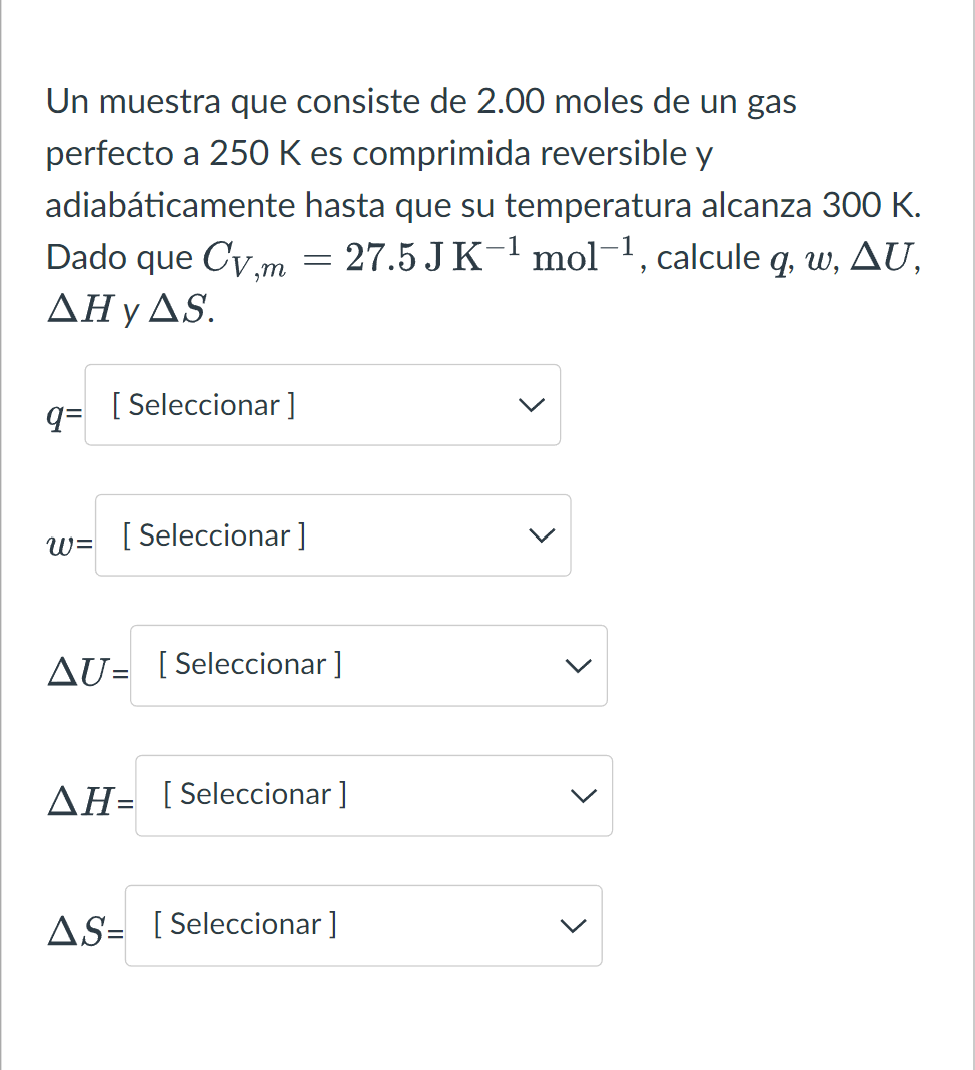The width and height of the screenshot is (975, 1070).
Task: Click the ΔH= label text
Action: click(91, 802)
